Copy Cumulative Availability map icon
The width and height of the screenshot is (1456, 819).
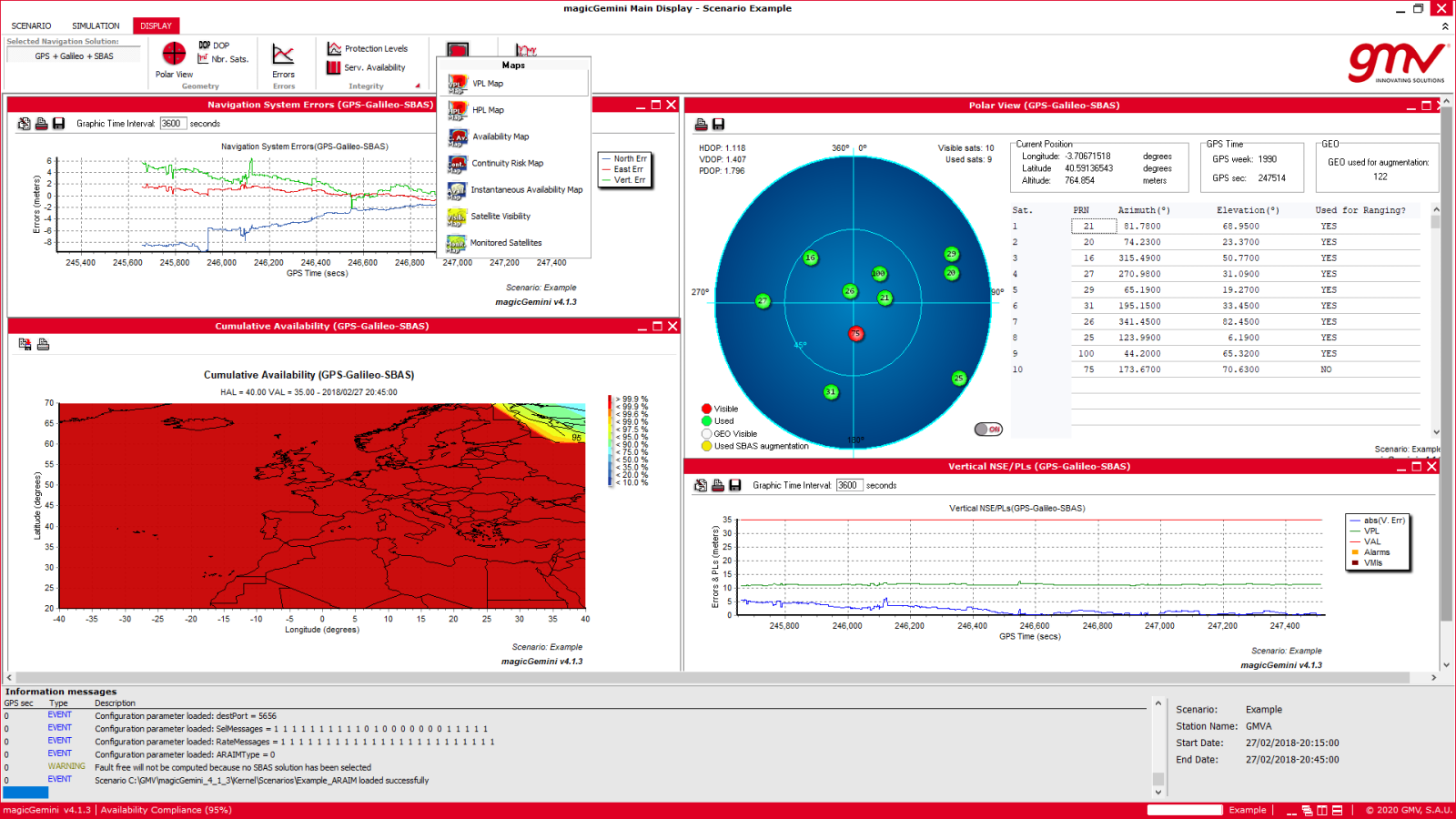pyautogui.click(x=25, y=344)
